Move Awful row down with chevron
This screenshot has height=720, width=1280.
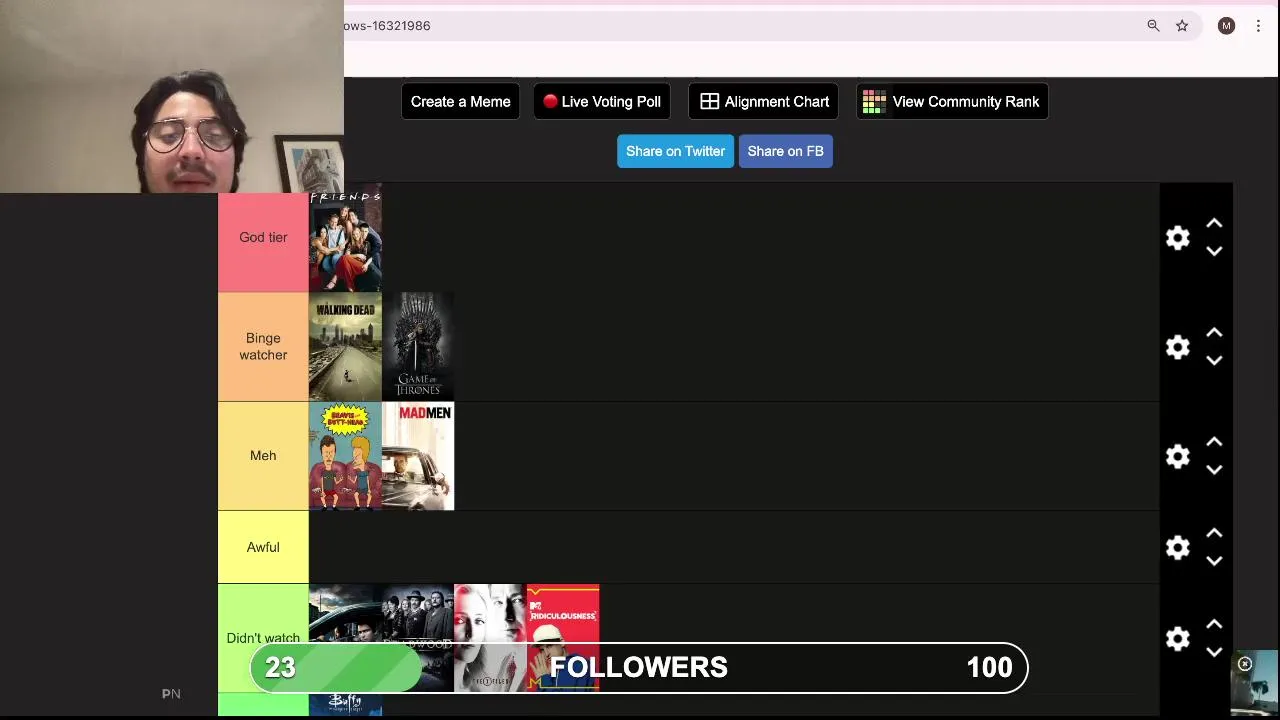click(1214, 560)
